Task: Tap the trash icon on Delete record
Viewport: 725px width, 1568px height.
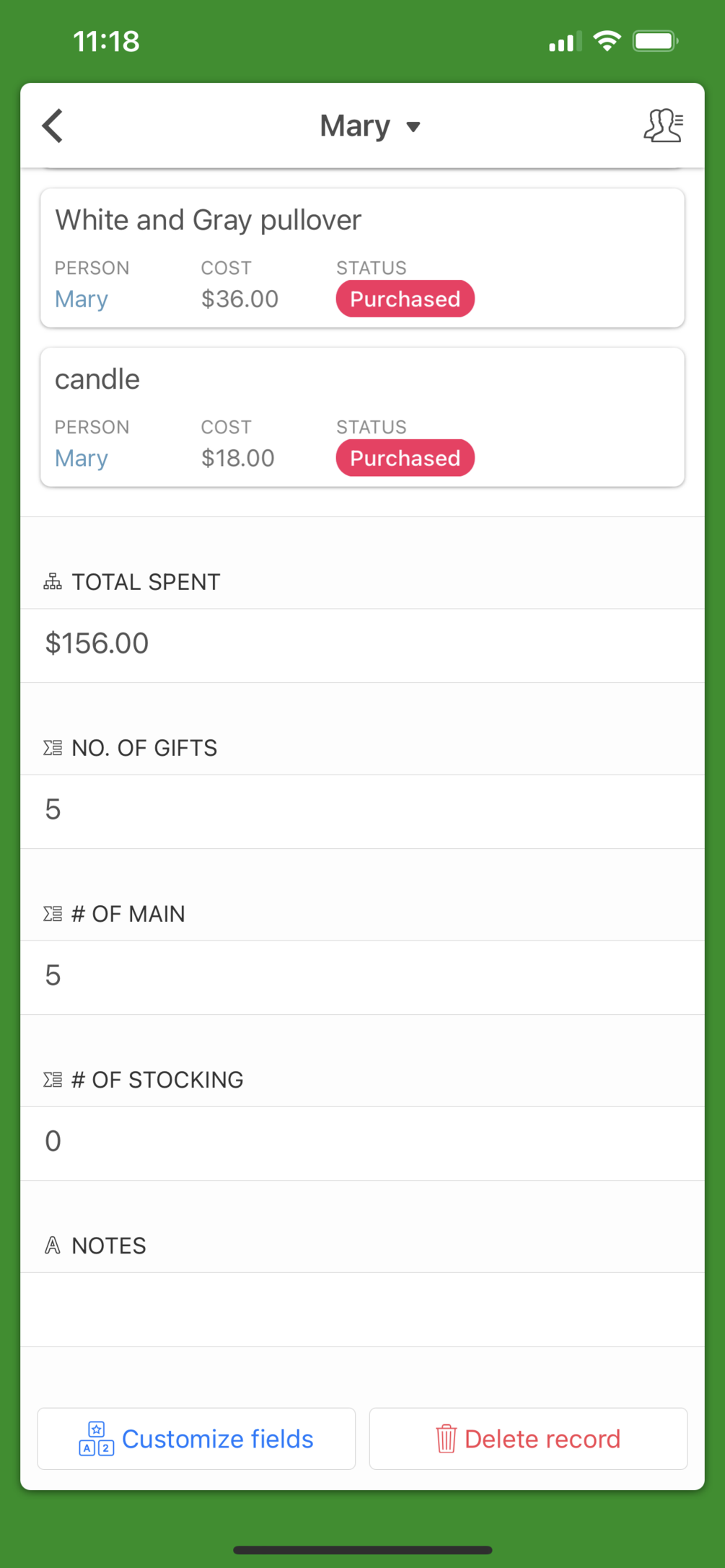Action: click(446, 1439)
